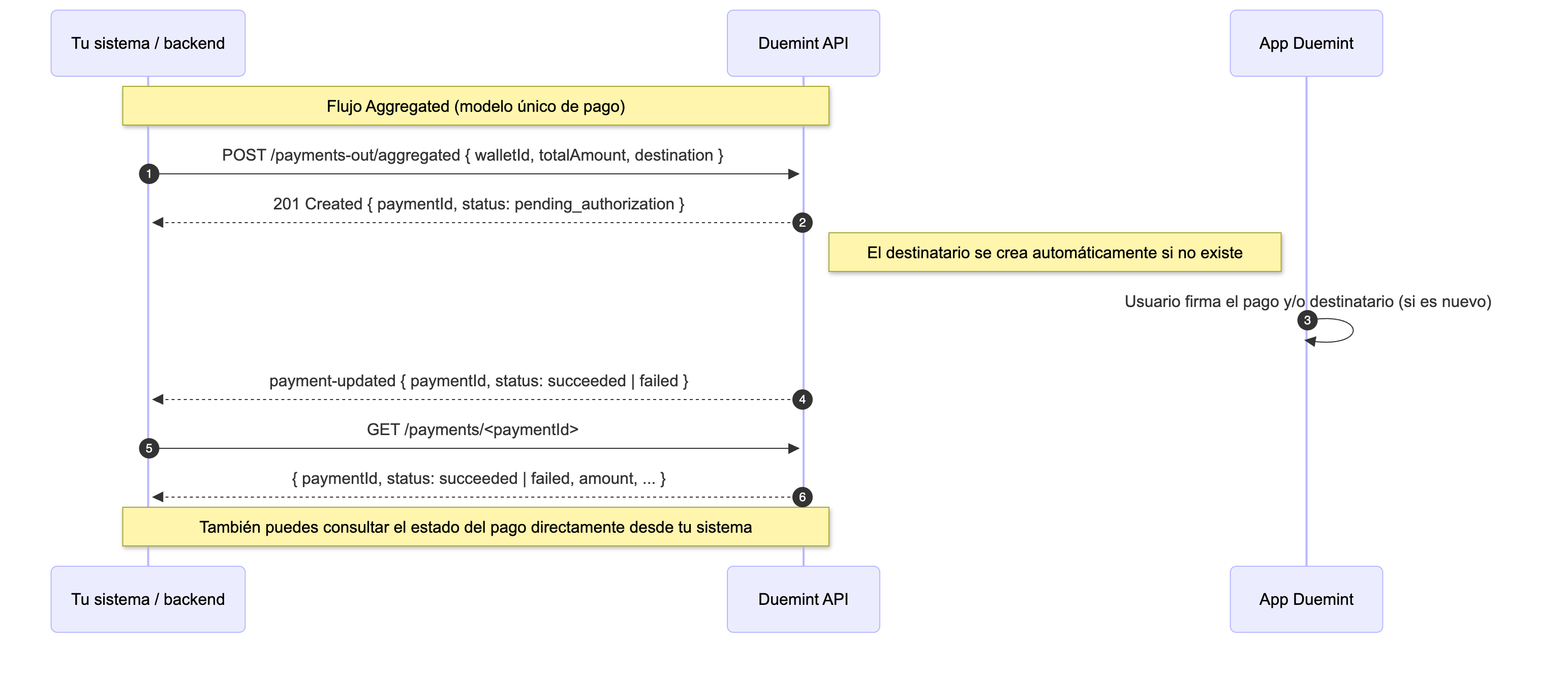Select bottom "App Duemint" participant box

tap(1306, 599)
